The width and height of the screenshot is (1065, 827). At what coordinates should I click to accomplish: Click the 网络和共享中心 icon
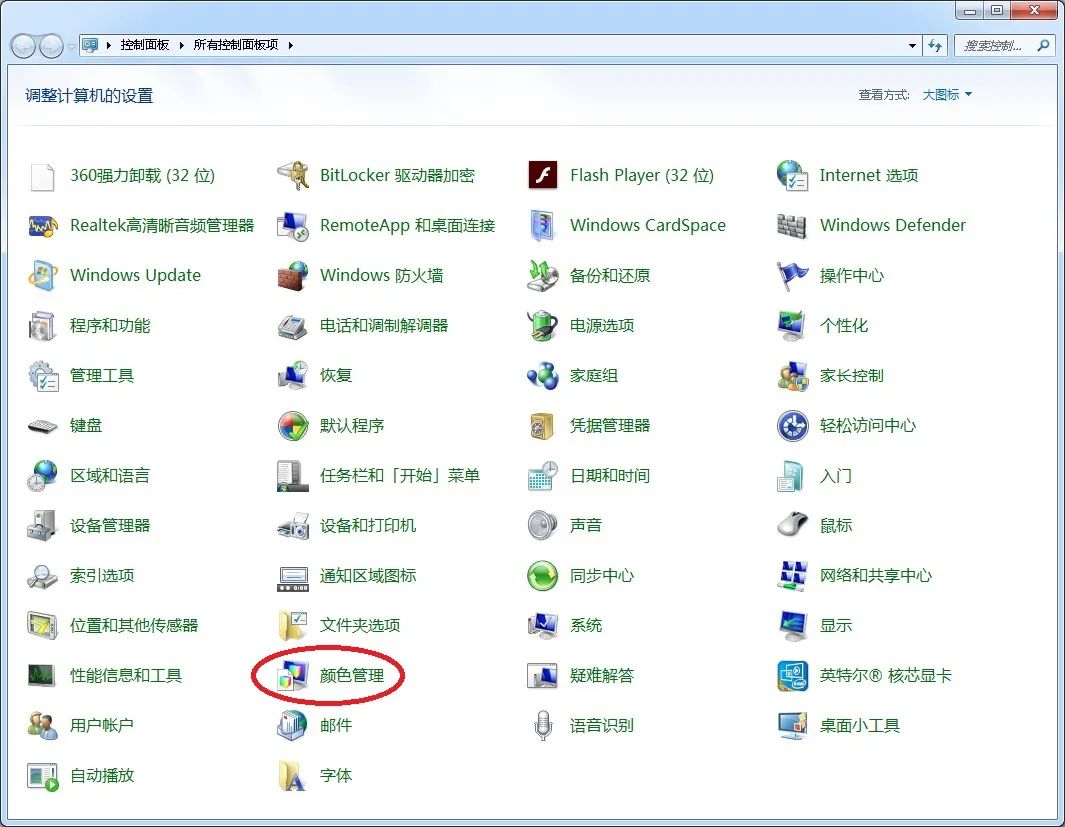point(792,576)
